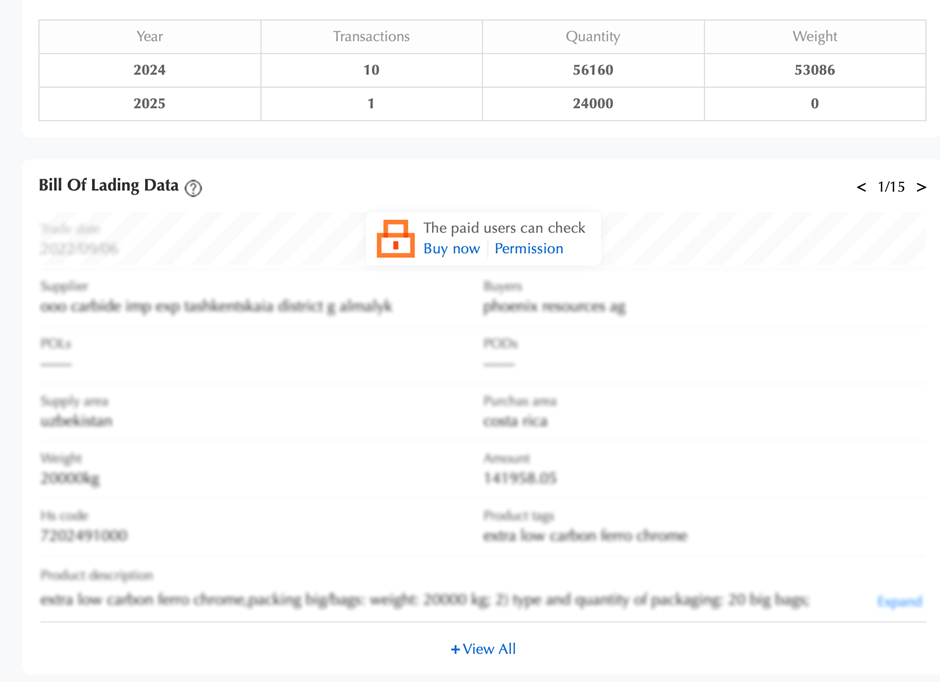Click the Bill Of Lading Data heading
Image resolution: width=940 pixels, height=682 pixels.
(x=108, y=186)
